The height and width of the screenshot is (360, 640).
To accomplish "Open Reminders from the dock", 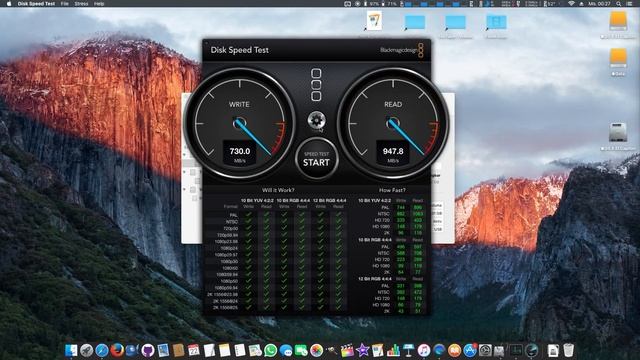I will (240, 350).
